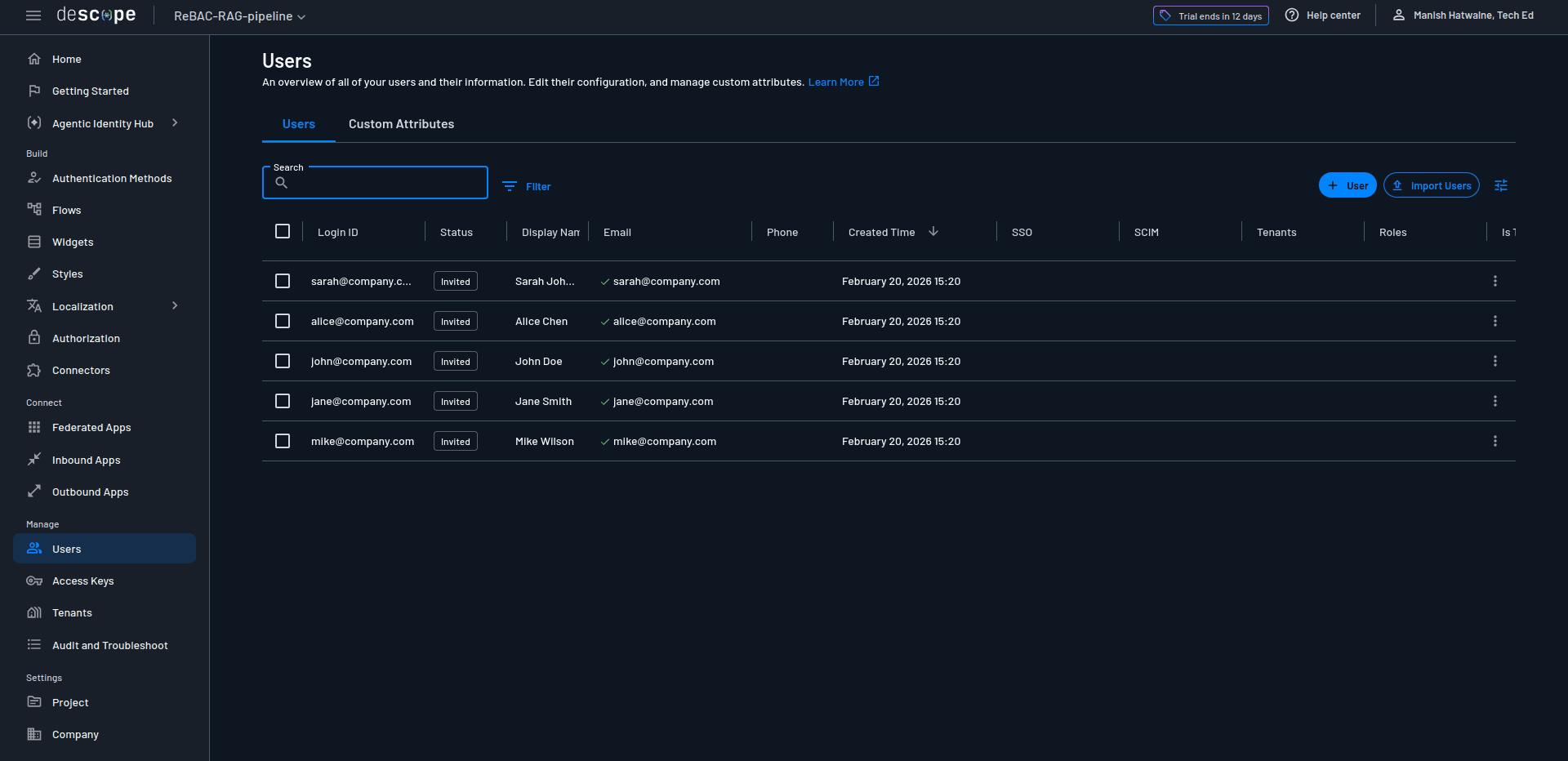Toggle the select-all checkbox in the table header
Screen dimensions: 1568x761
pos(283,231)
